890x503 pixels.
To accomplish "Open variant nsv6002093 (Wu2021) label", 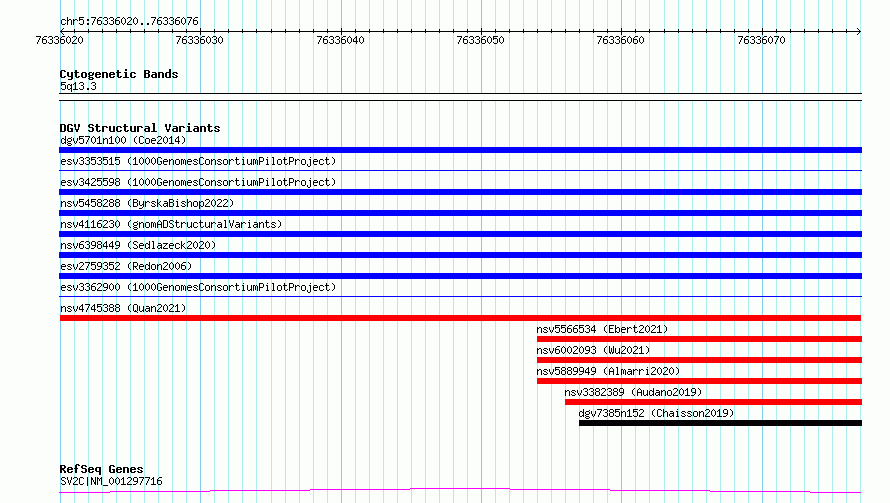I will (593, 350).
